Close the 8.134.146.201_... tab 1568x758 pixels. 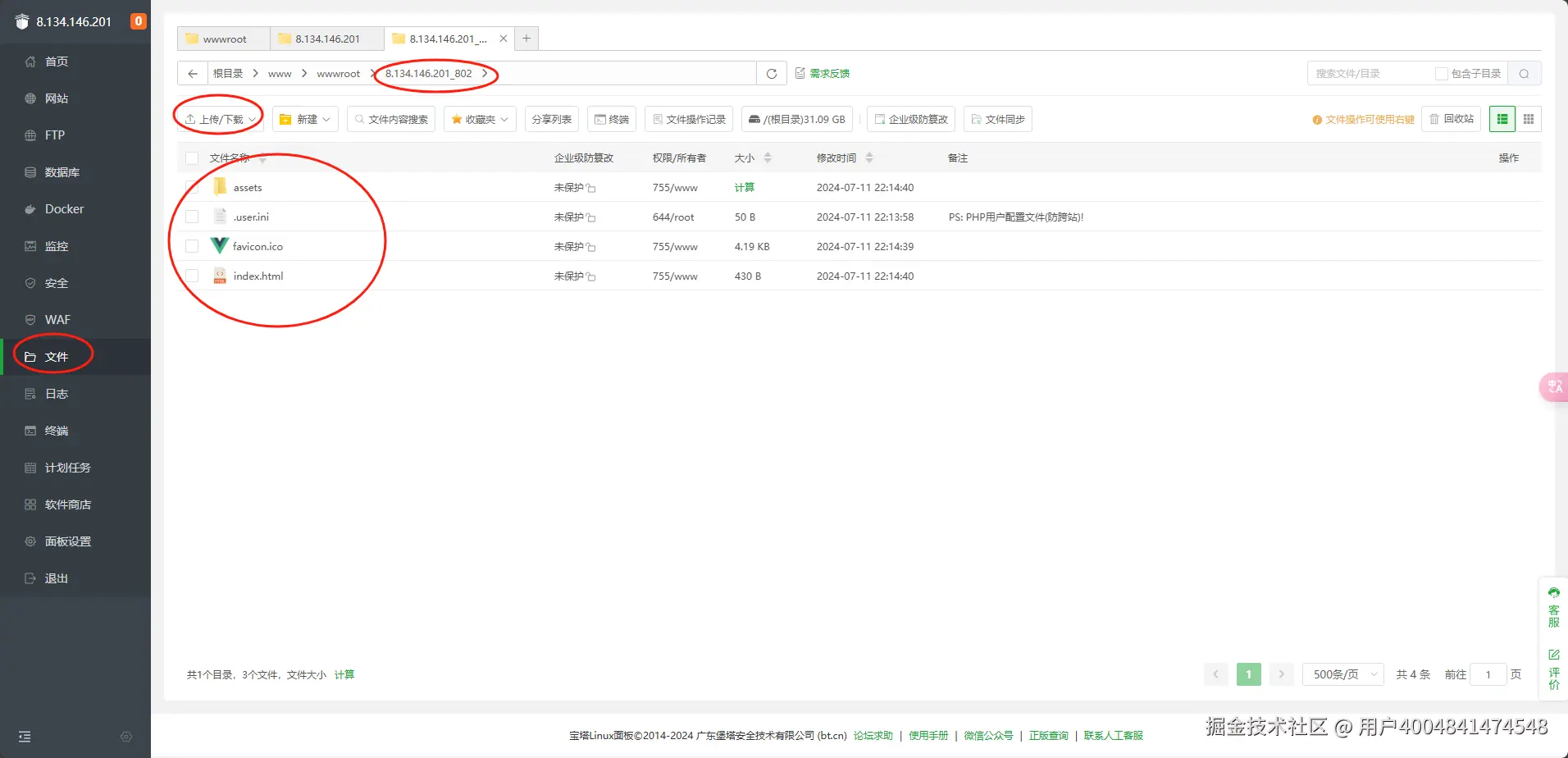504,39
